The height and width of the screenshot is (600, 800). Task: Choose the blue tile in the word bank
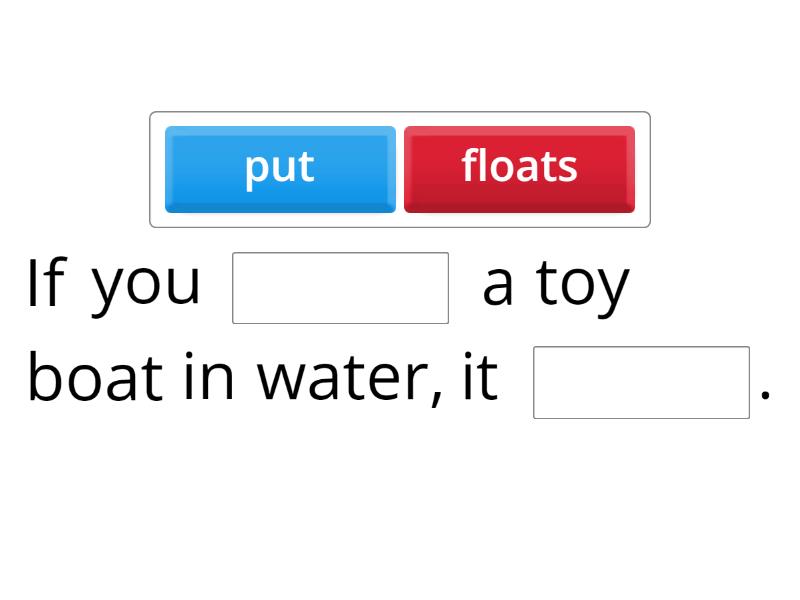[280, 168]
